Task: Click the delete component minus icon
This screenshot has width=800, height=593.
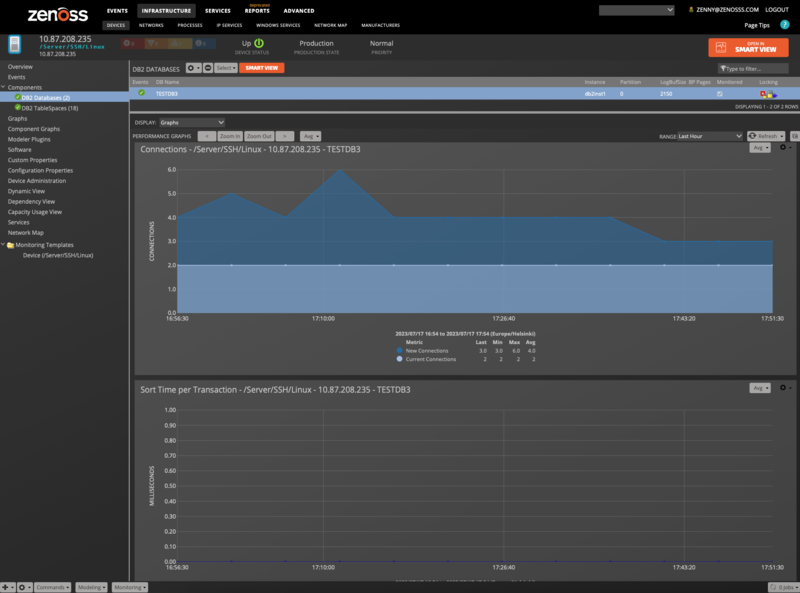Action: point(208,68)
